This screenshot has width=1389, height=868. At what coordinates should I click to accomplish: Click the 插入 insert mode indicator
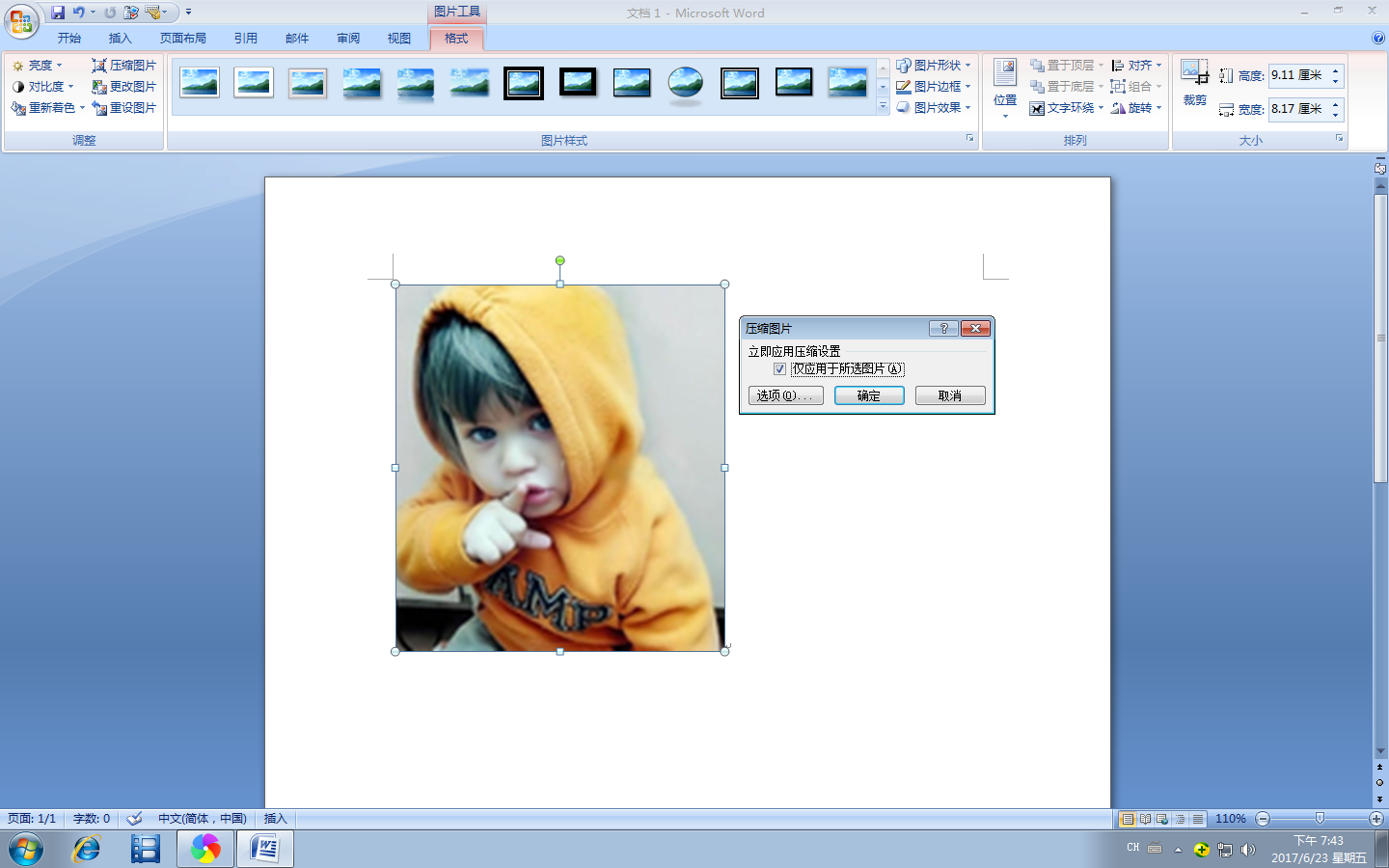(276, 819)
